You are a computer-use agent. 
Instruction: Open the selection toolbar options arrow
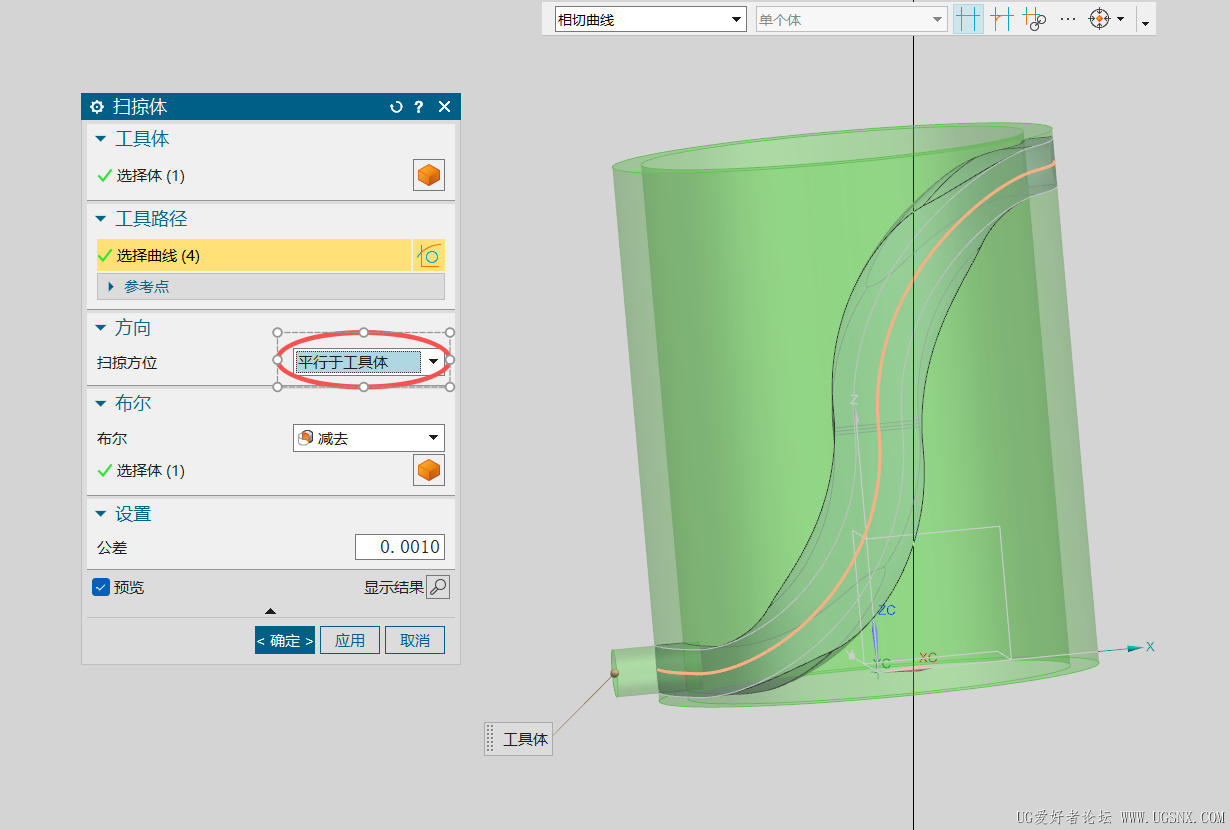[x=1146, y=22]
